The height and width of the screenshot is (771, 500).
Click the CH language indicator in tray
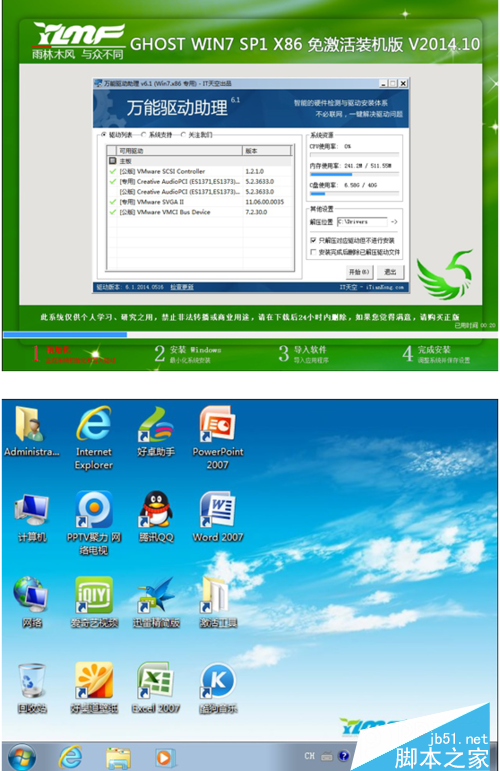(309, 756)
